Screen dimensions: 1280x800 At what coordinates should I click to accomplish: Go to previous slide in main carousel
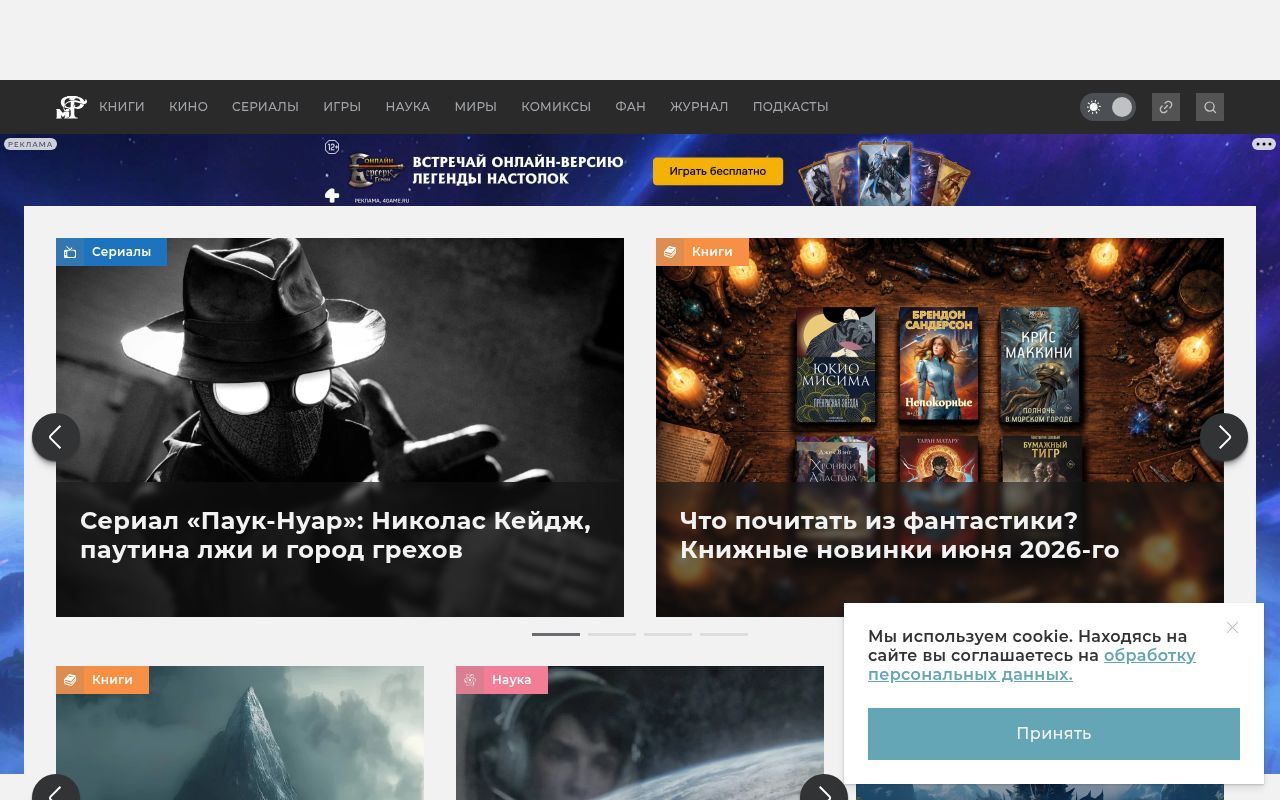pyautogui.click(x=56, y=437)
